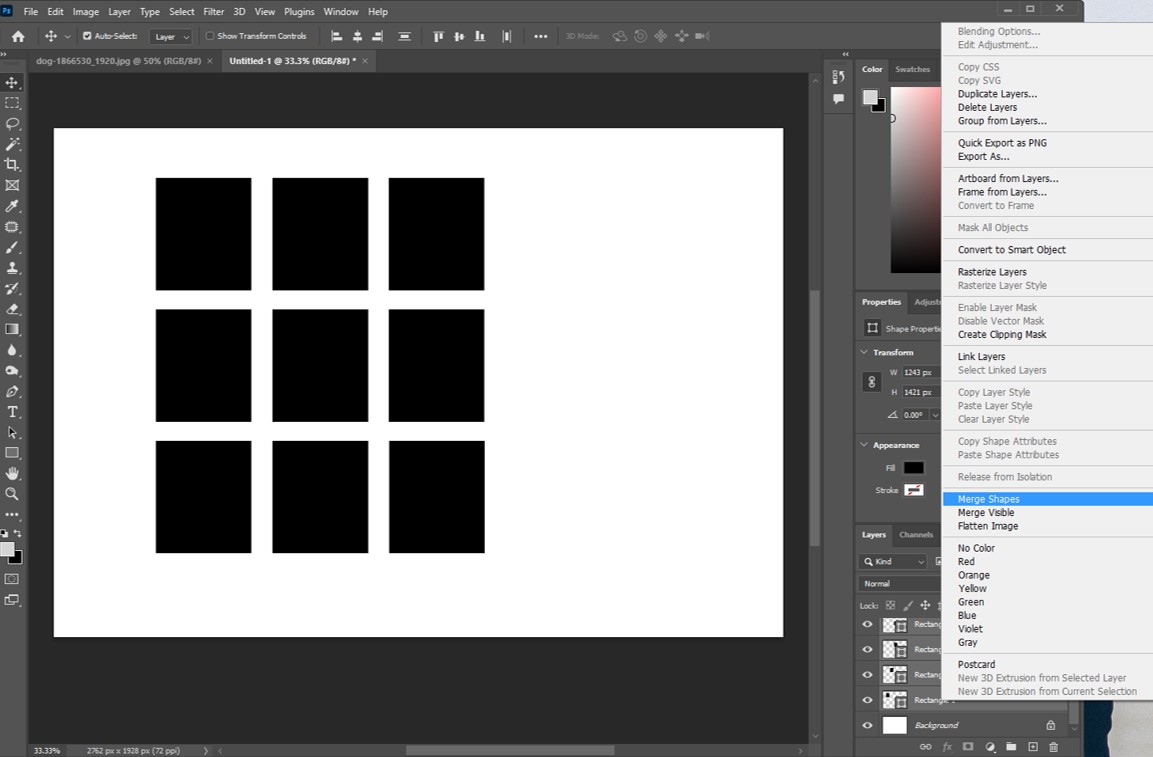Choose Quick Export as PNG
The image size is (1153, 757).
click(x=1002, y=143)
